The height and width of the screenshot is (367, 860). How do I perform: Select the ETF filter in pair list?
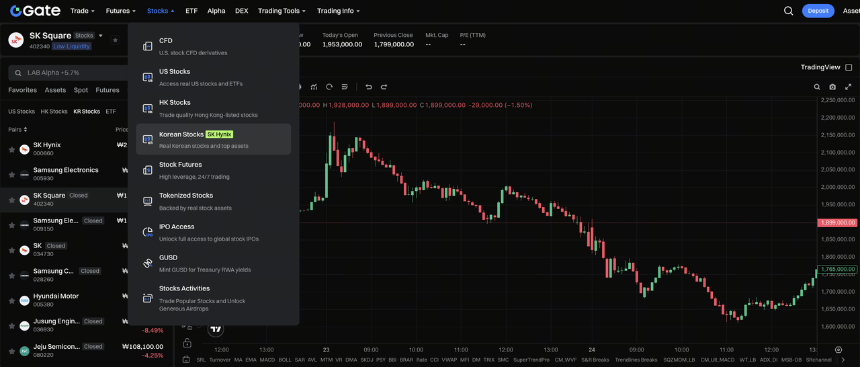(111, 111)
